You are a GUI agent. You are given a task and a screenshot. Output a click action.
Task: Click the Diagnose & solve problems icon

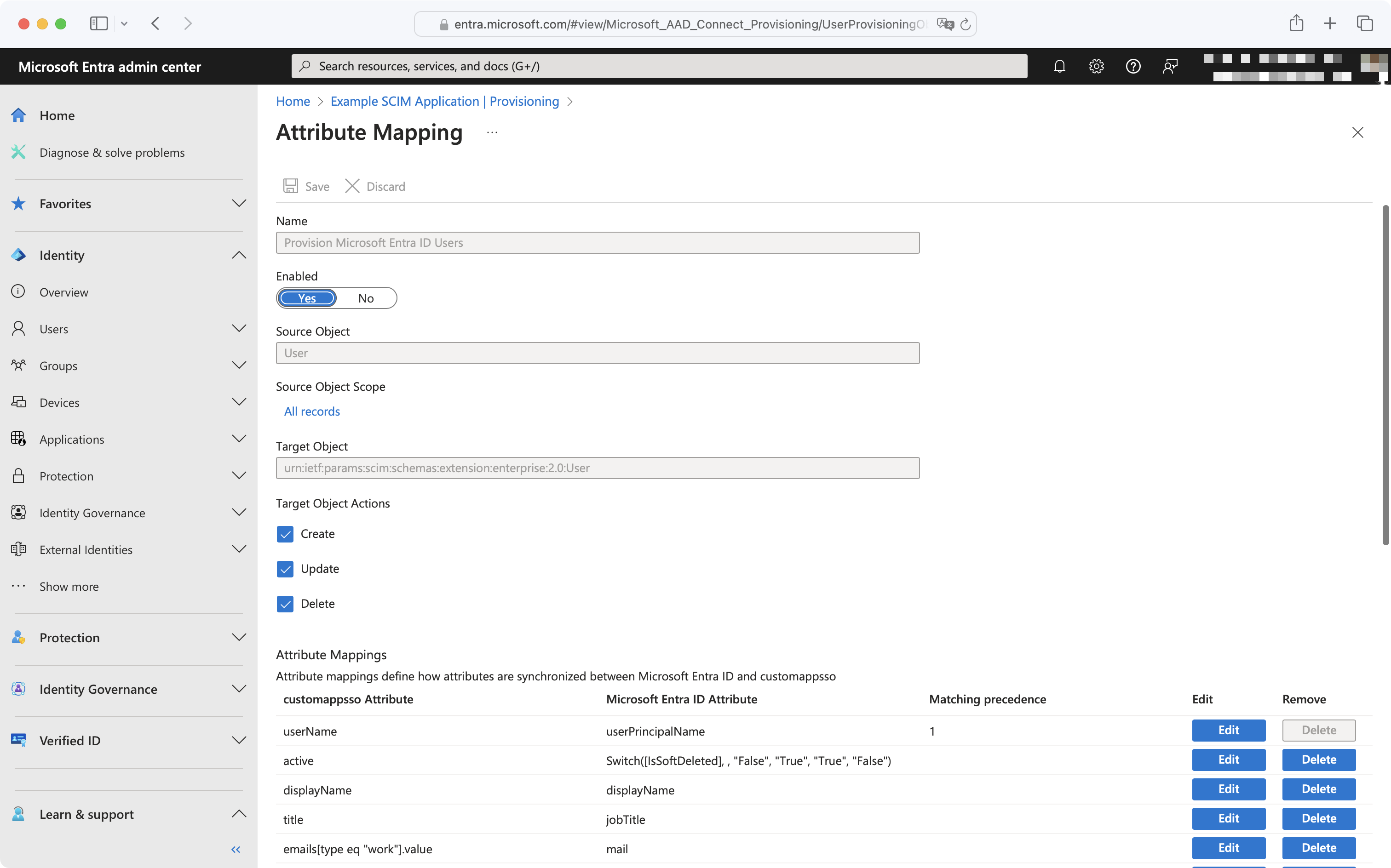coord(18,152)
